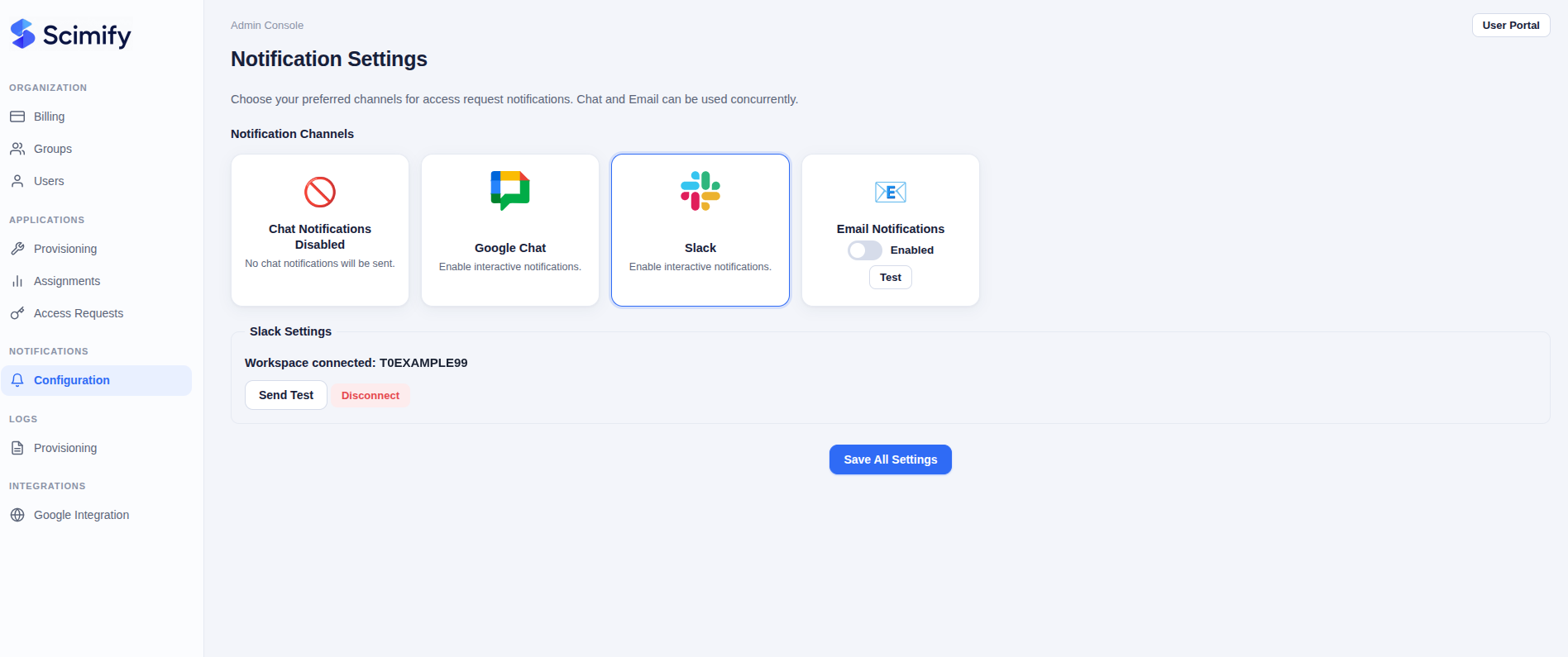Select the Slack channel card
The height and width of the screenshot is (657, 1568).
coord(700,230)
